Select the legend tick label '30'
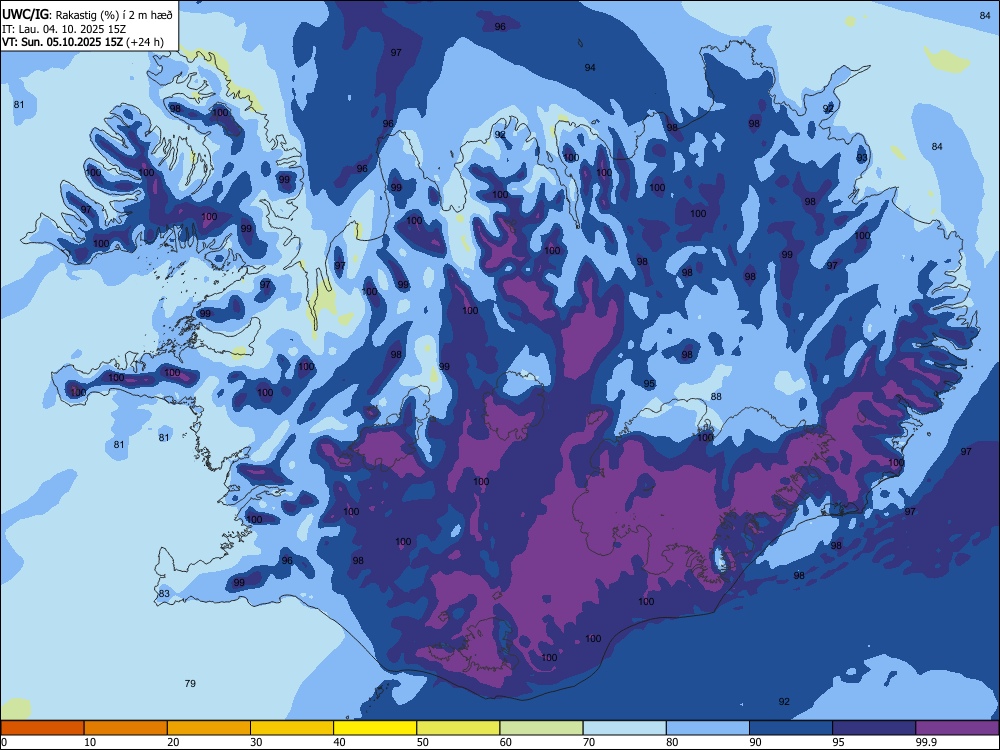Image resolution: width=1000 pixels, height=750 pixels. coord(256,742)
